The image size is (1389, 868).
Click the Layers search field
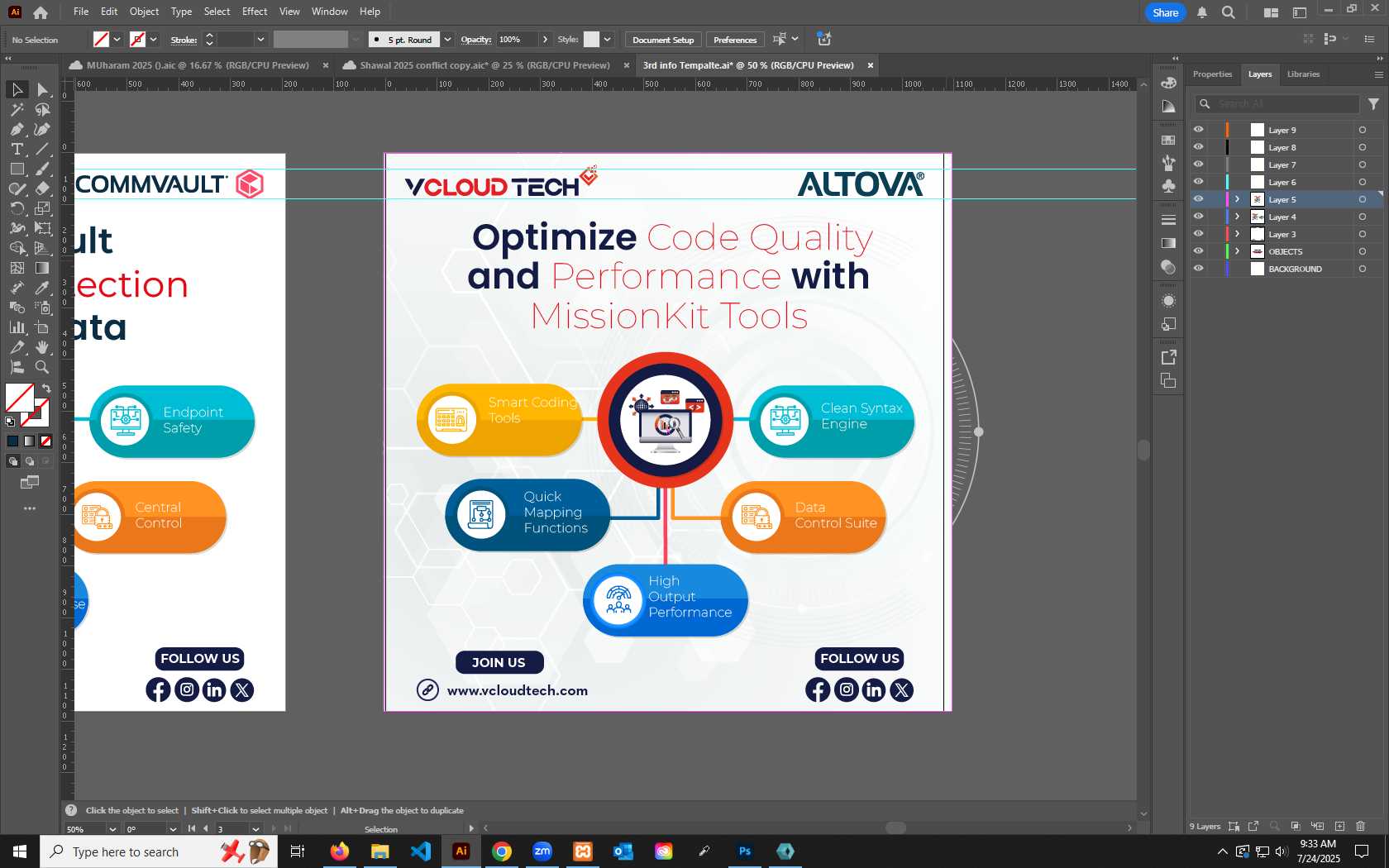(x=1277, y=103)
